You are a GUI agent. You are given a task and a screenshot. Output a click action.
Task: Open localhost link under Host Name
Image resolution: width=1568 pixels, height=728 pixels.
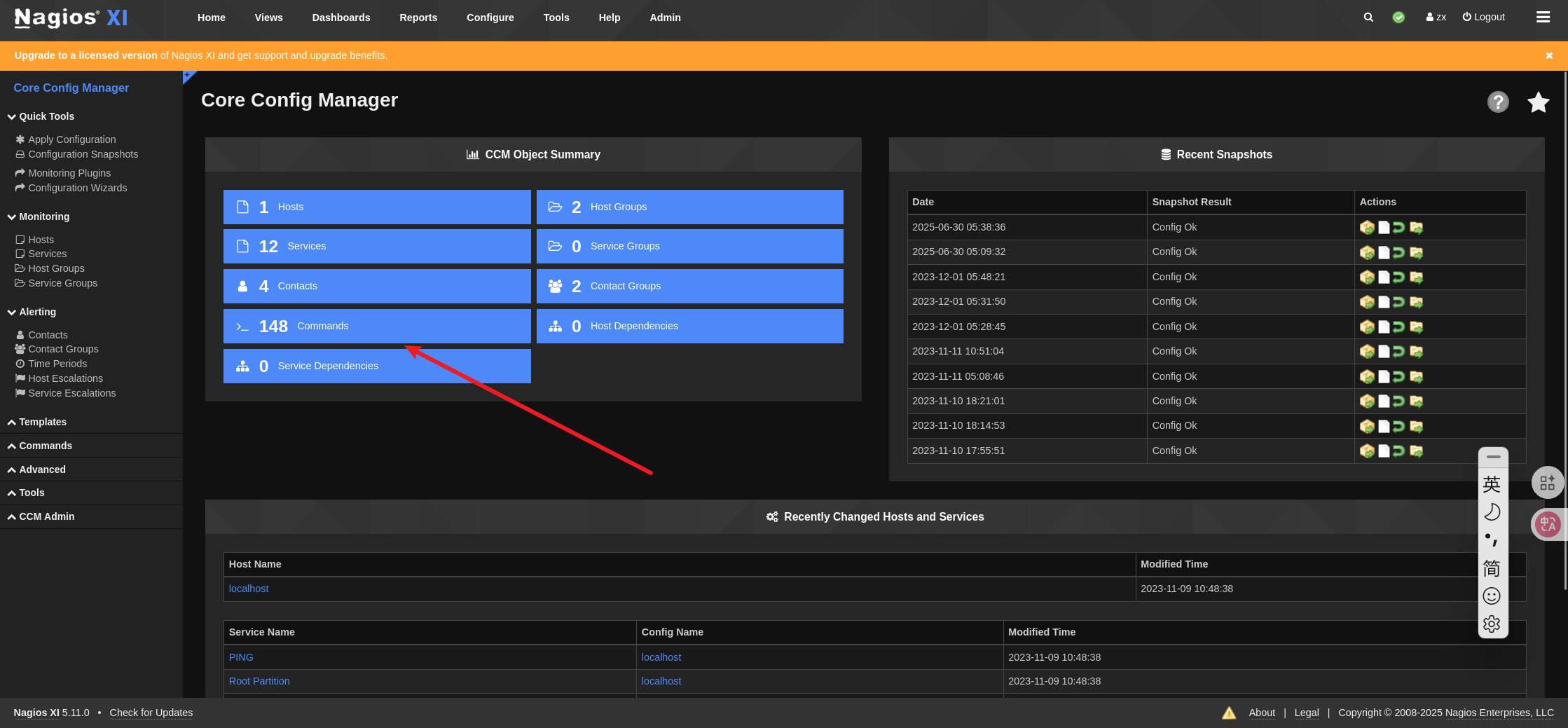pyautogui.click(x=249, y=589)
